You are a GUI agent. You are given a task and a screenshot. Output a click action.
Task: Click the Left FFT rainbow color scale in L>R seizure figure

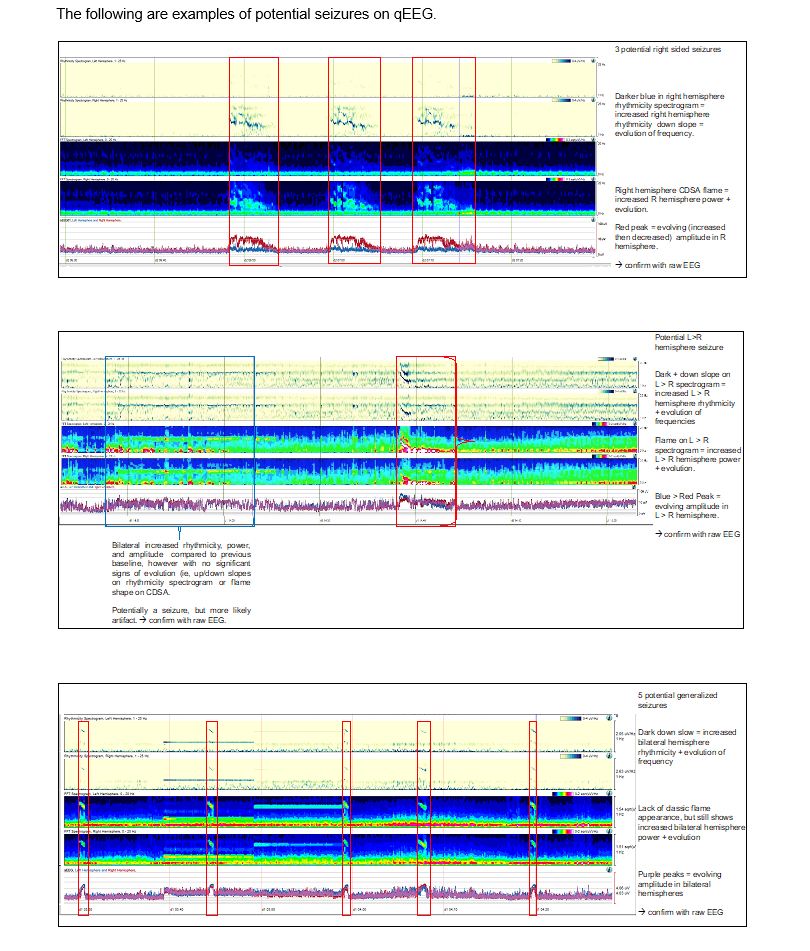click(x=600, y=424)
